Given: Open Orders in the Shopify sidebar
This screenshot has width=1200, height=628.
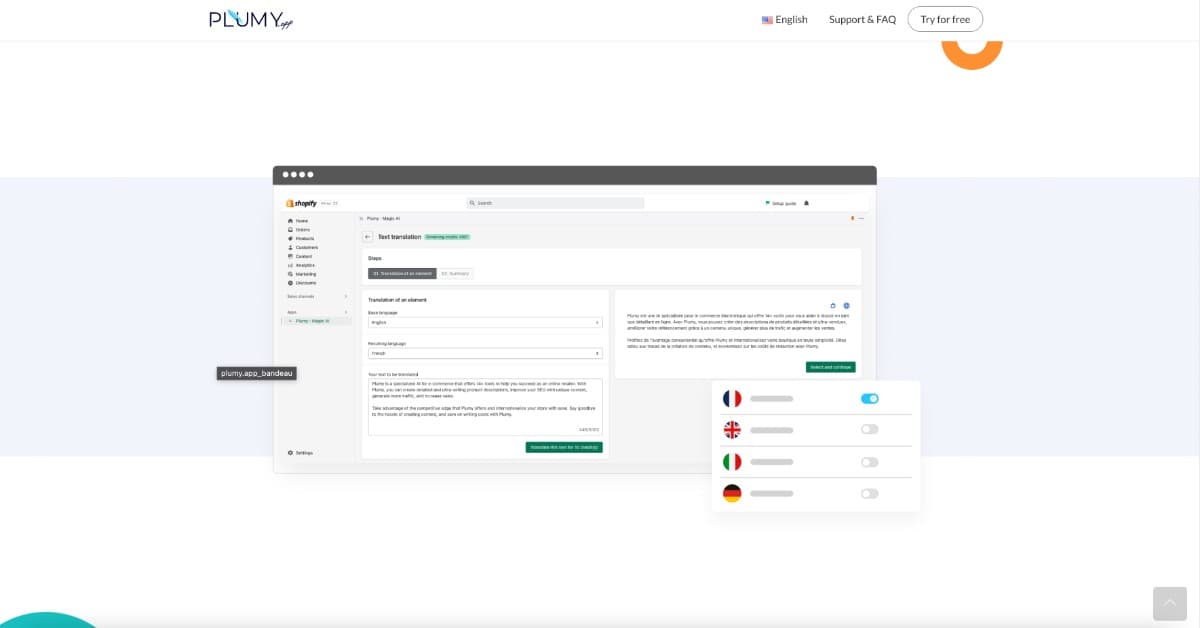Looking at the screenshot, I should point(299,229).
